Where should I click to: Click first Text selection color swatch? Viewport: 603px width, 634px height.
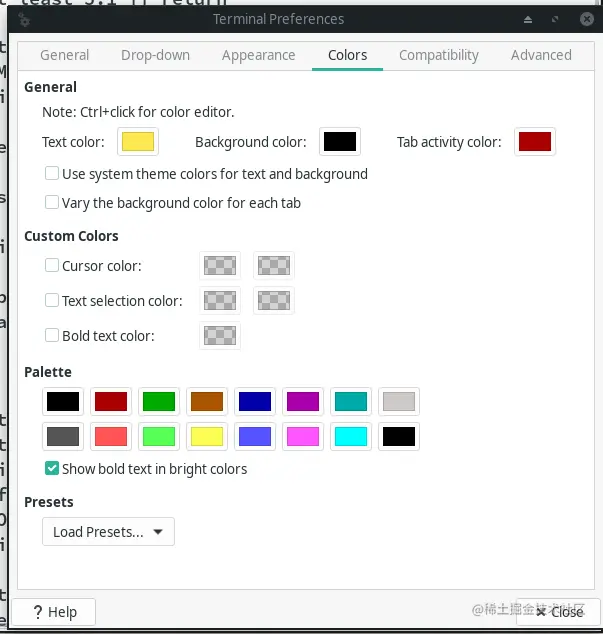pyautogui.click(x=220, y=300)
